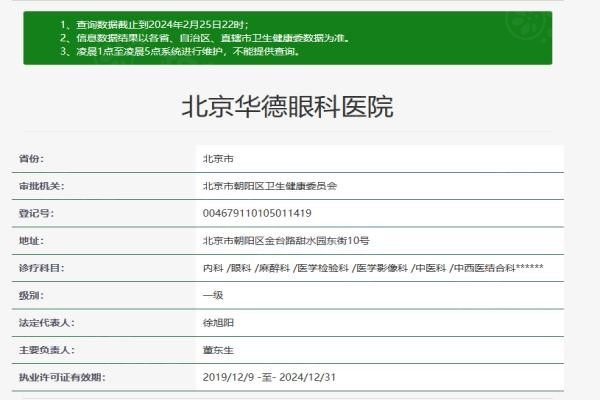Image resolution: width=600 pixels, height=400 pixels.
Task: Click the hospital title 北京华德眼科医院
Action: (x=287, y=106)
